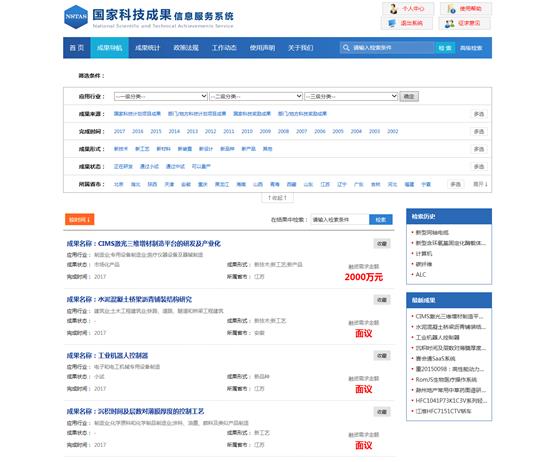The height and width of the screenshot is (462, 554).
Task: Toggle multi-select for the completion year row
Action: tap(479, 131)
